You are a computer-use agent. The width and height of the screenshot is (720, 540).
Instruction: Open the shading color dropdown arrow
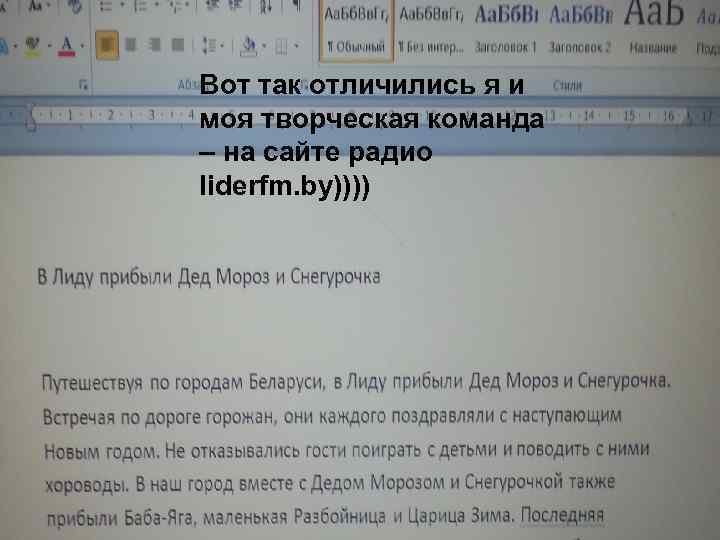(264, 45)
